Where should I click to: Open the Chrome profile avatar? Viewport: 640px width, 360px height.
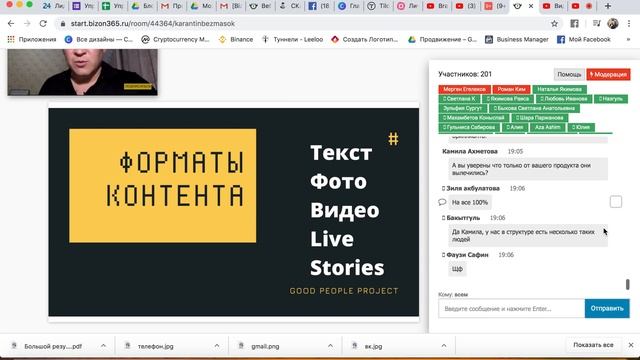[x=613, y=24]
